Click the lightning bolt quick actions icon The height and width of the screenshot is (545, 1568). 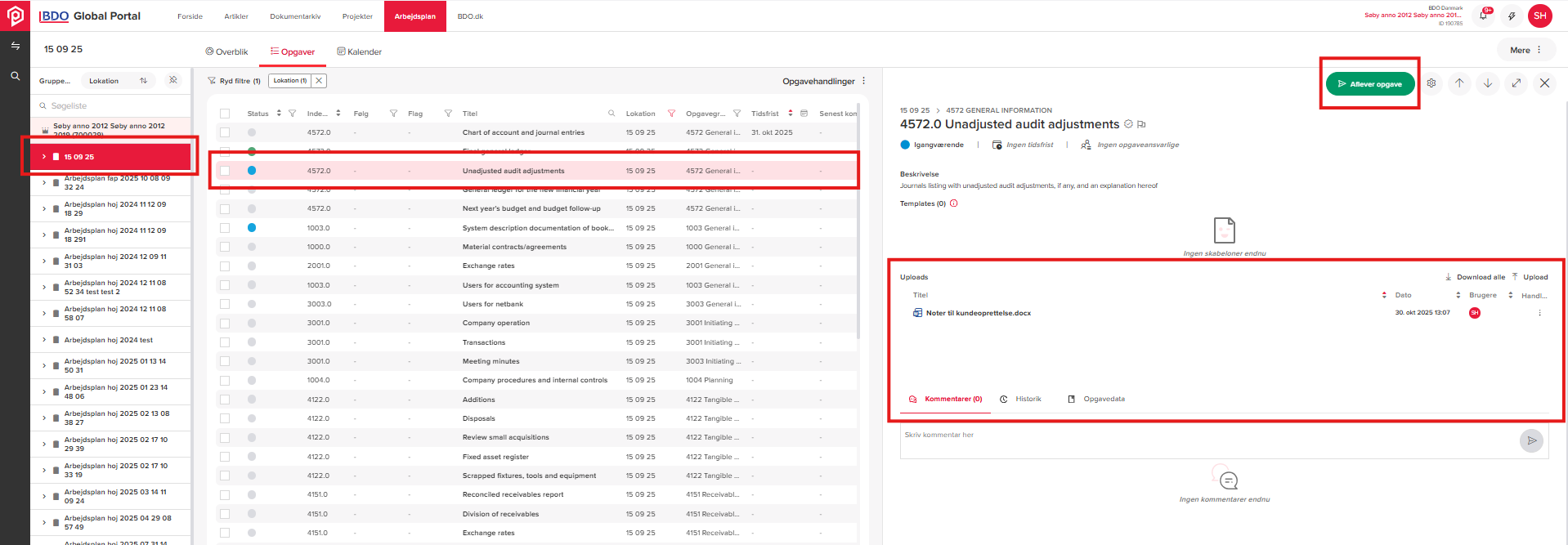click(x=1512, y=16)
